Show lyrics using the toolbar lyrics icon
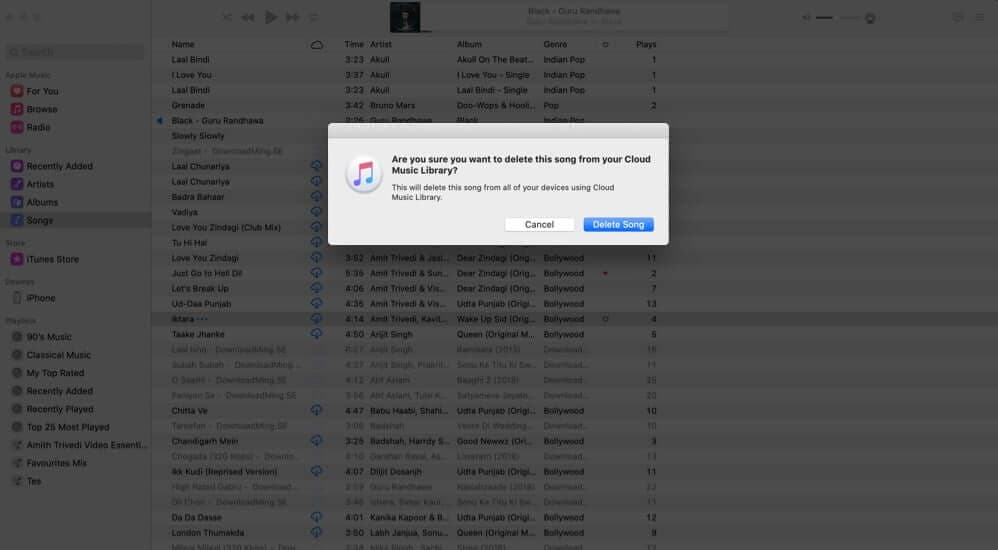 click(x=957, y=17)
